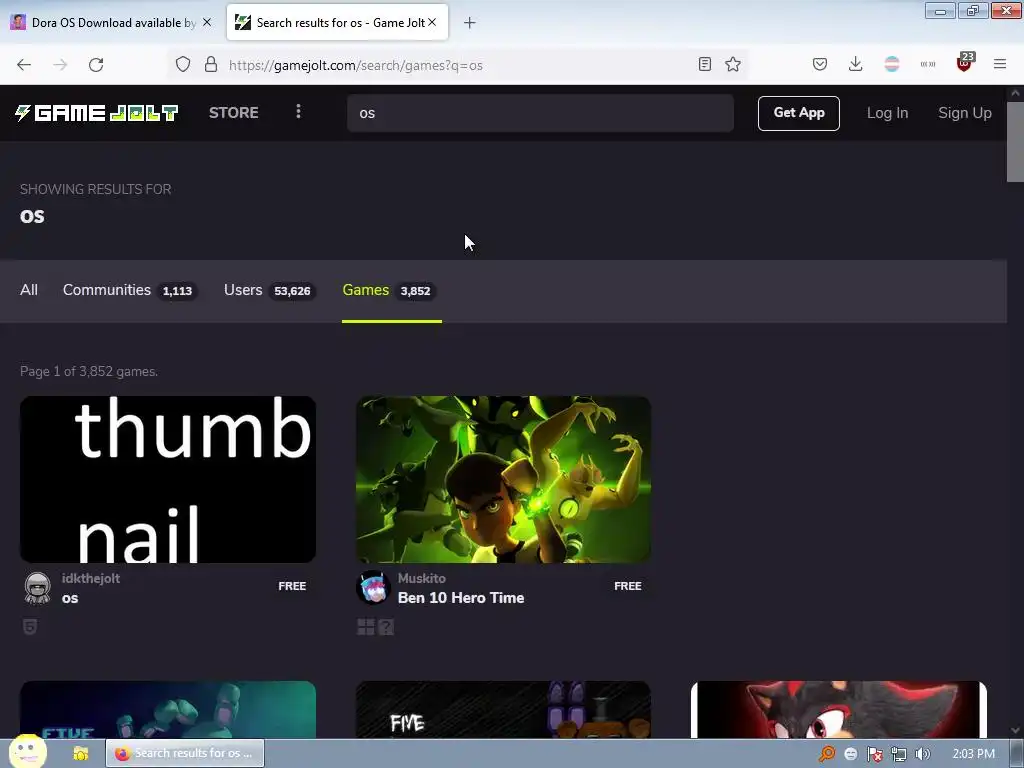The width and height of the screenshot is (1024, 768).
Task: Open the STORE link
Action: pyautogui.click(x=234, y=112)
